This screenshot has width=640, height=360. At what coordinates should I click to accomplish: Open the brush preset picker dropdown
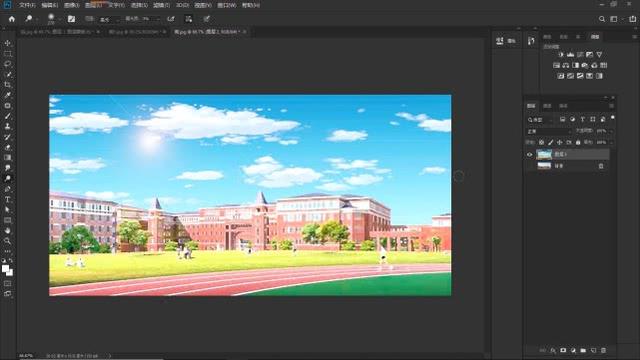coord(60,19)
